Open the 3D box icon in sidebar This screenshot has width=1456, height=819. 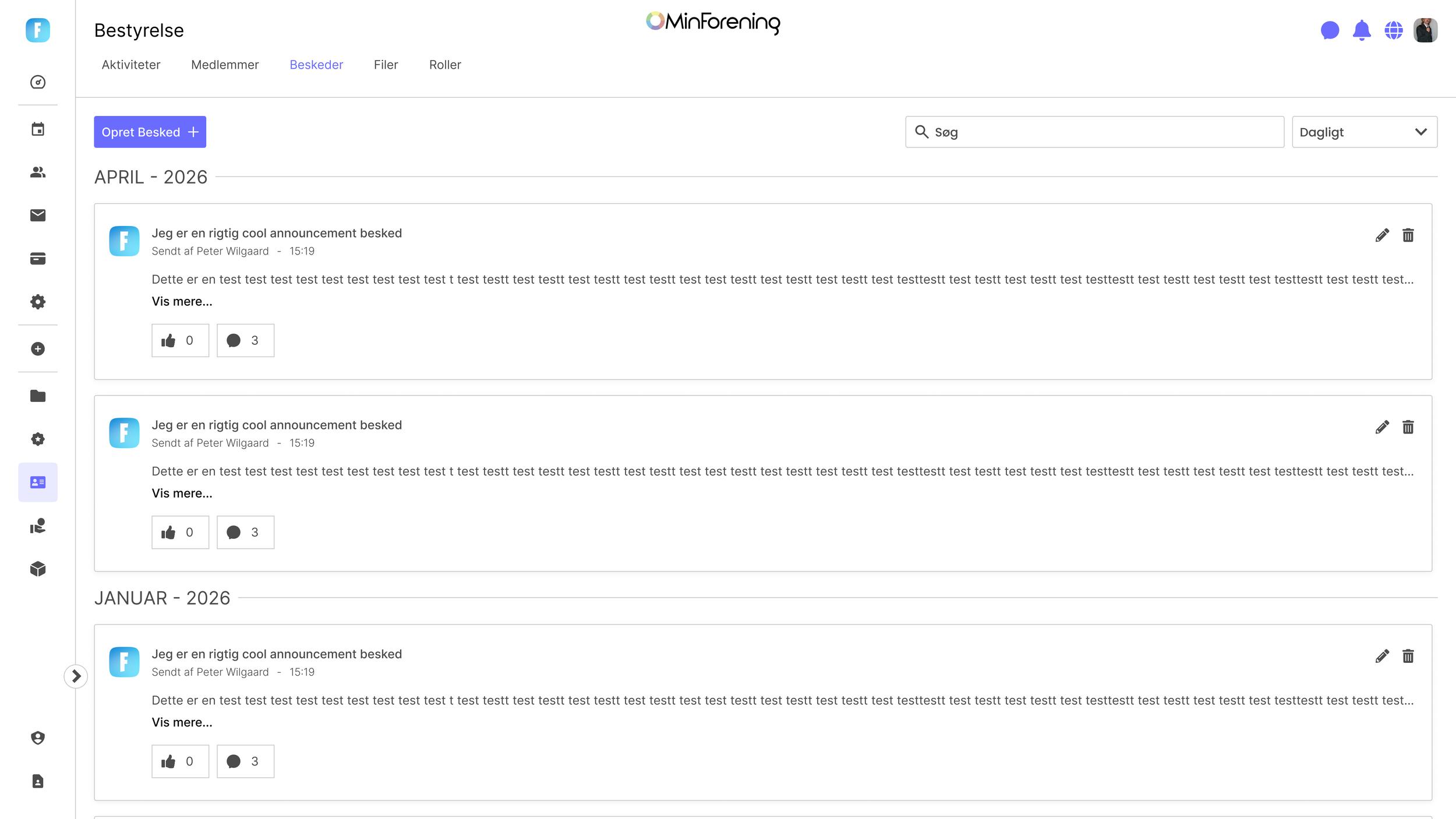tap(38, 569)
